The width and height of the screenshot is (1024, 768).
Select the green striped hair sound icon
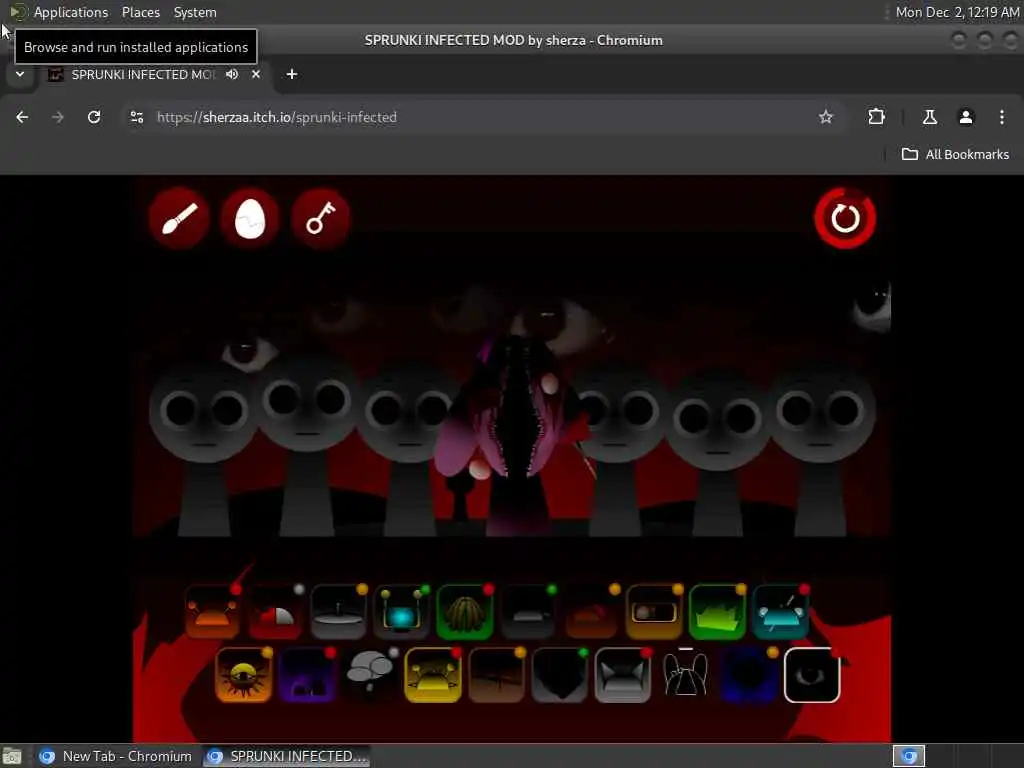464,612
